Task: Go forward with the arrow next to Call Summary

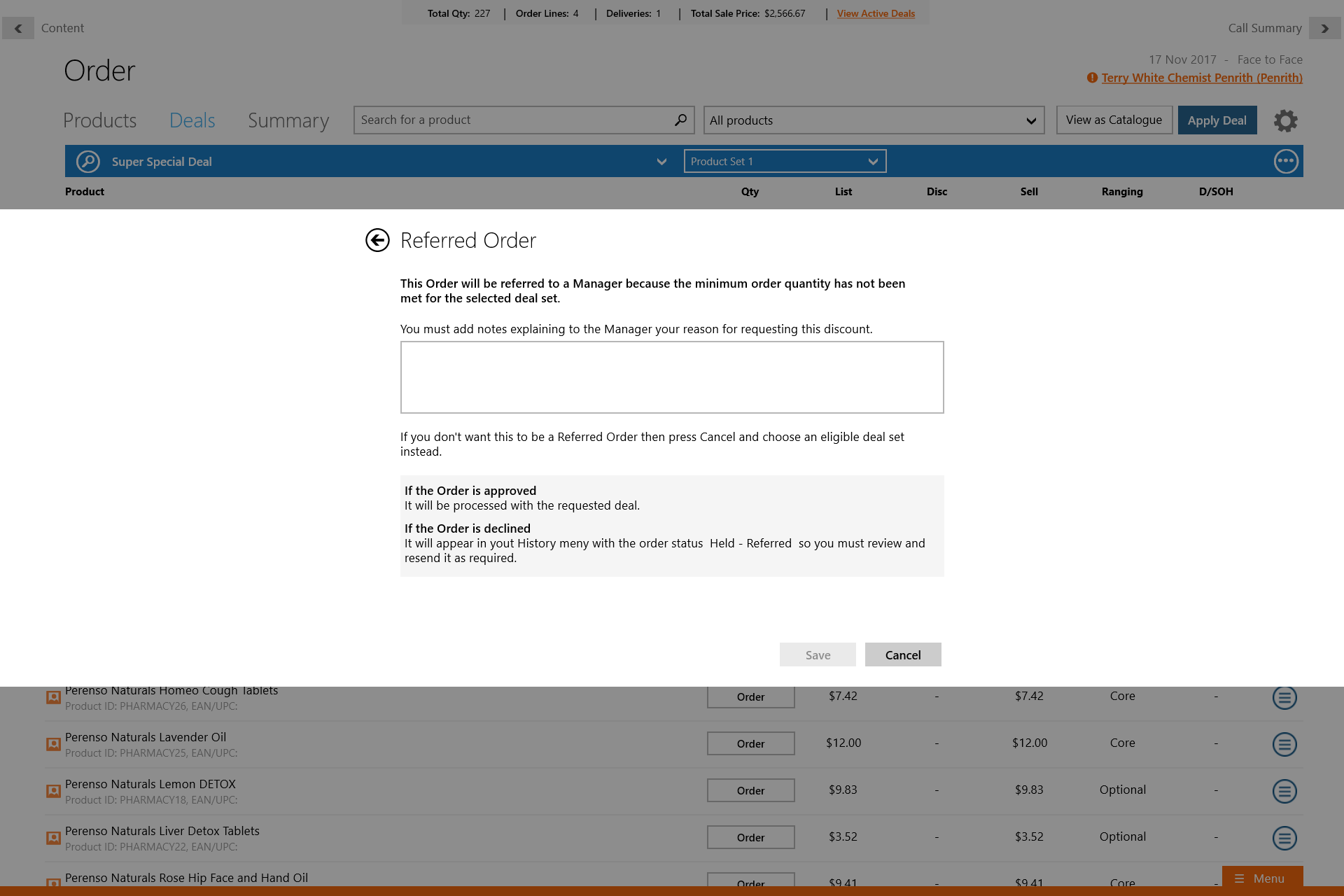Action: [1324, 29]
